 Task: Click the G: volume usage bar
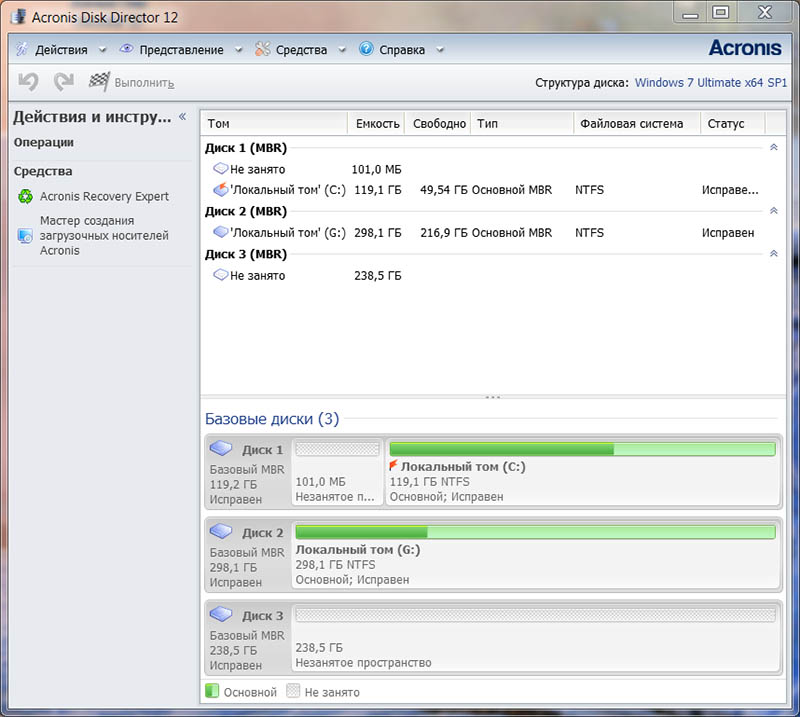(x=535, y=532)
